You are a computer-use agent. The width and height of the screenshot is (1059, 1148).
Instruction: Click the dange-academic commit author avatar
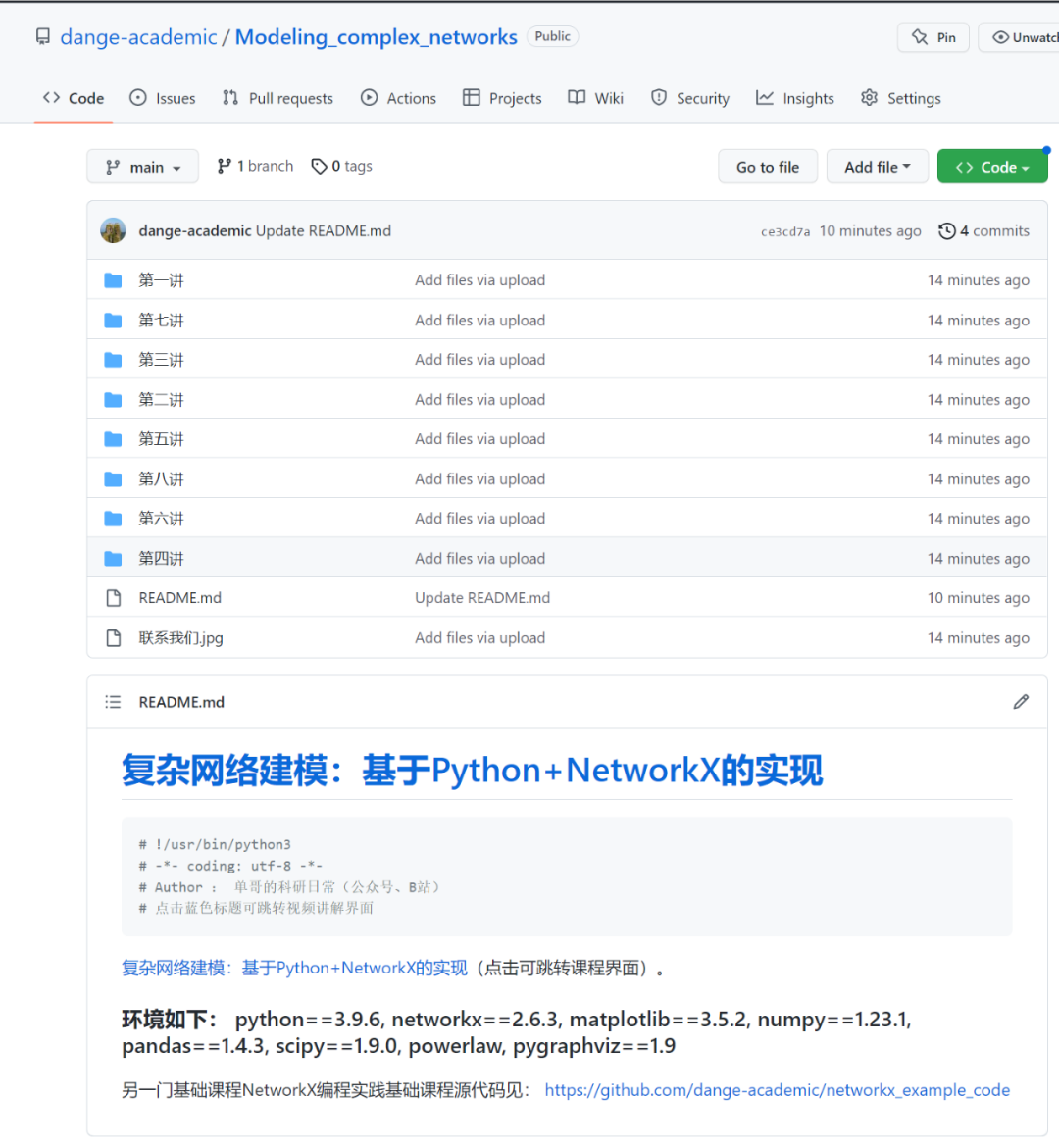(x=113, y=230)
